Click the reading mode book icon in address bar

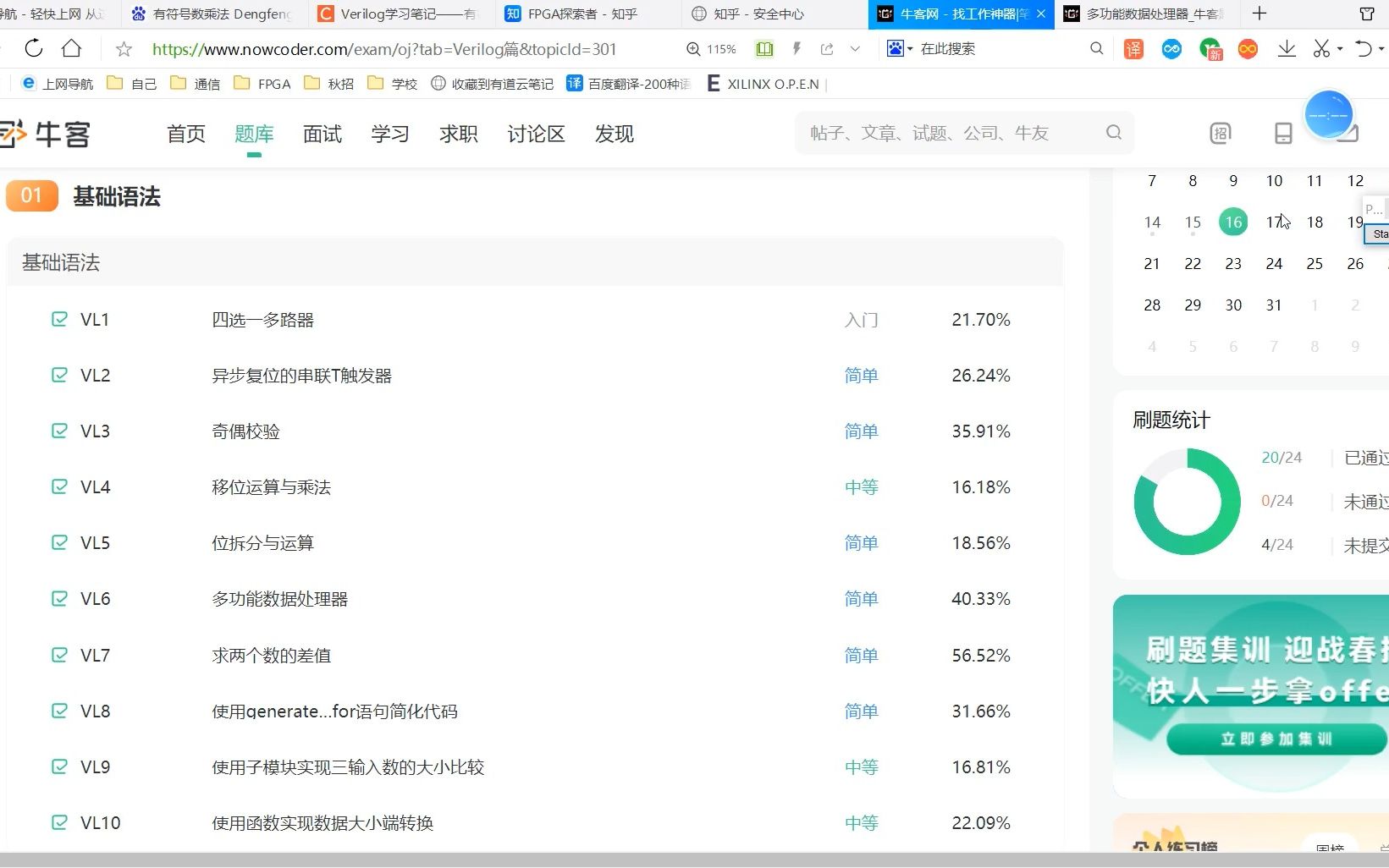[764, 48]
